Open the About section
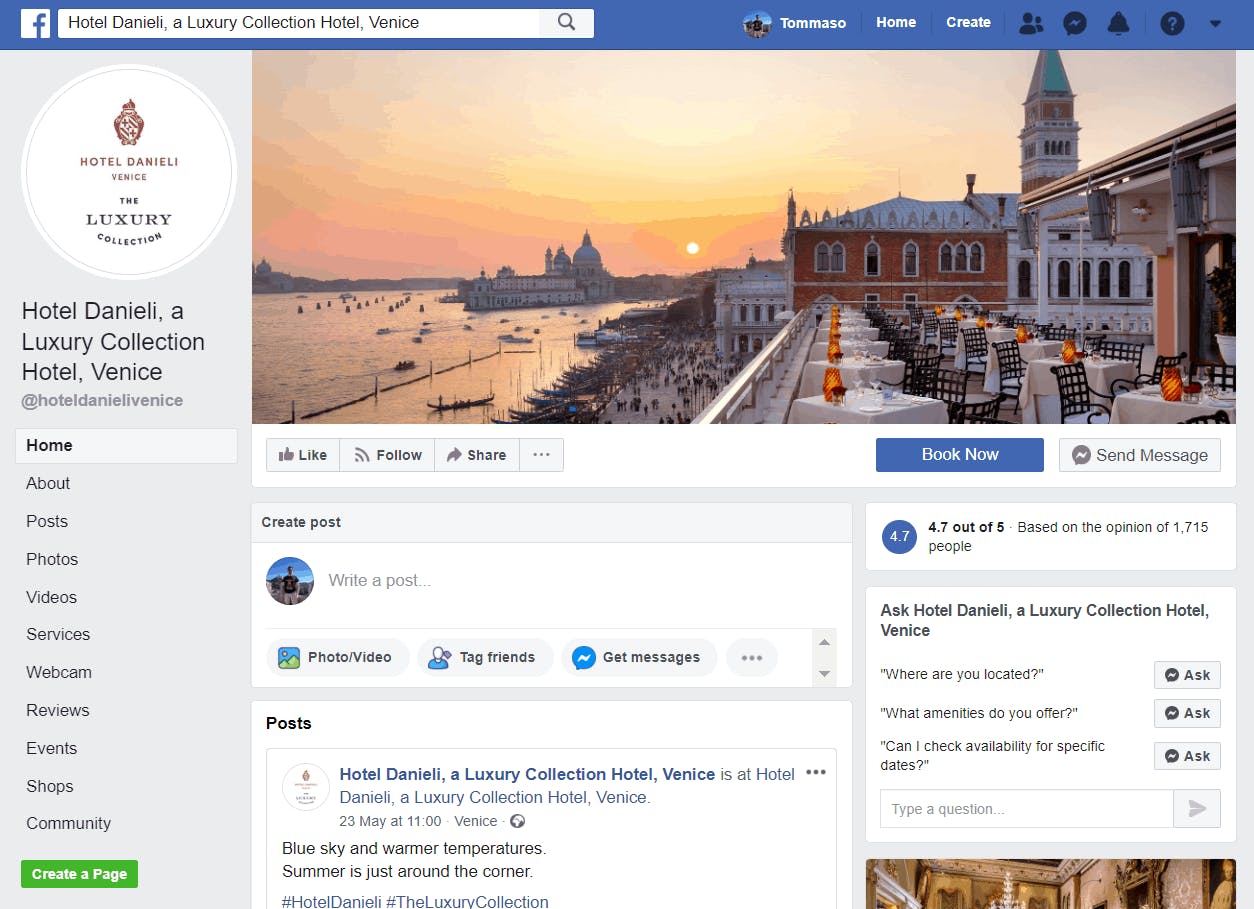This screenshot has width=1254, height=909. (x=48, y=483)
